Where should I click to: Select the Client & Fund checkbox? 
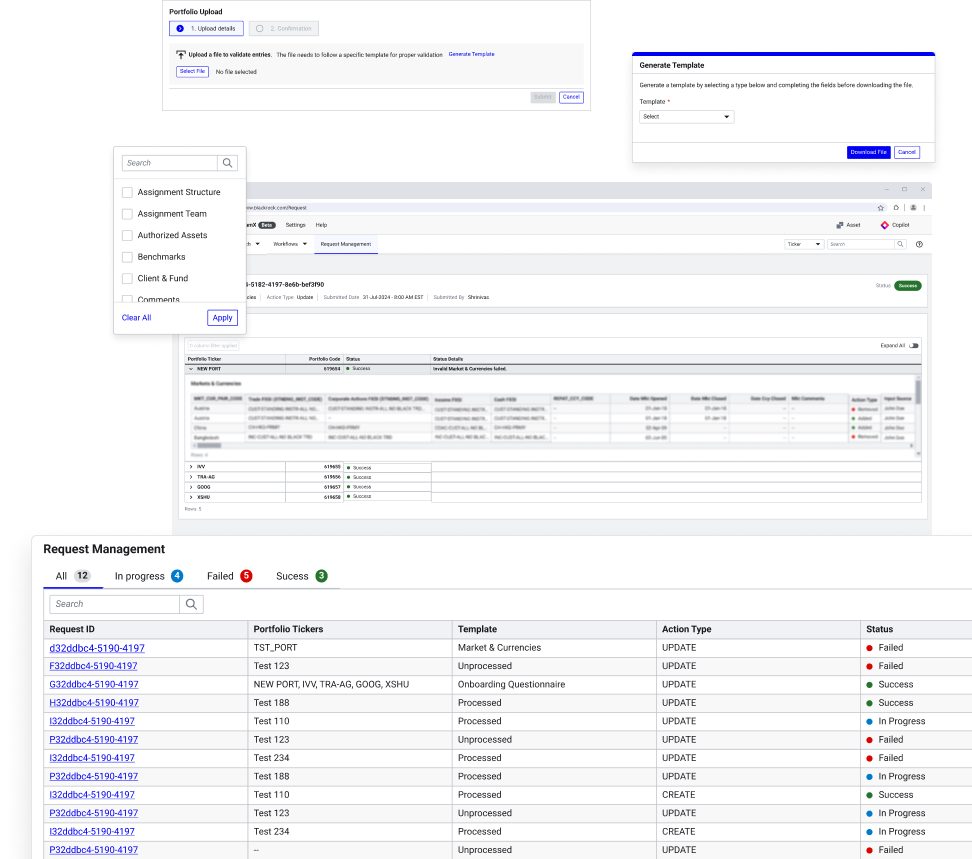click(127, 278)
